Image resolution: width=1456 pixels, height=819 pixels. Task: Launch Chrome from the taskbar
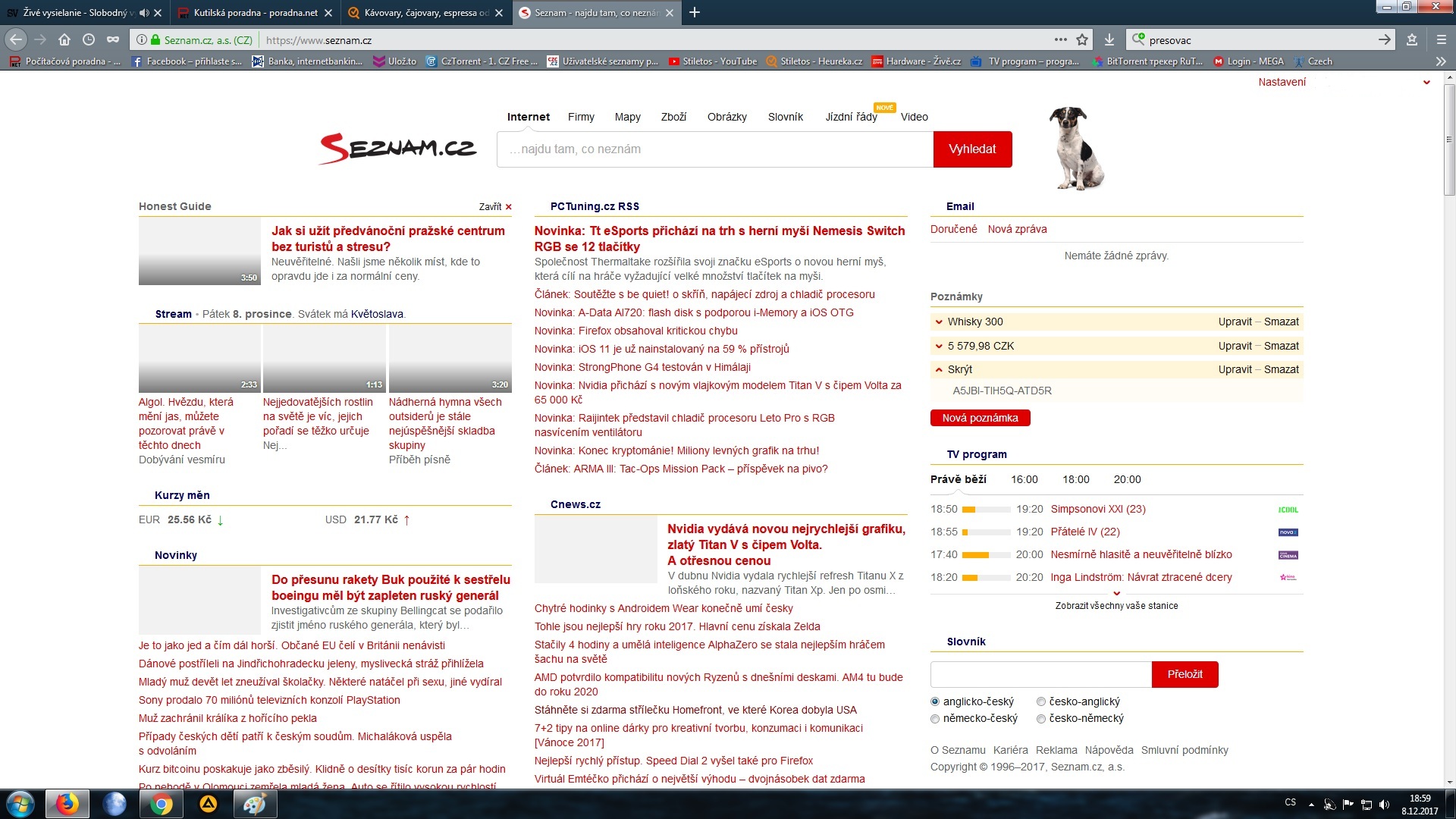[161, 804]
